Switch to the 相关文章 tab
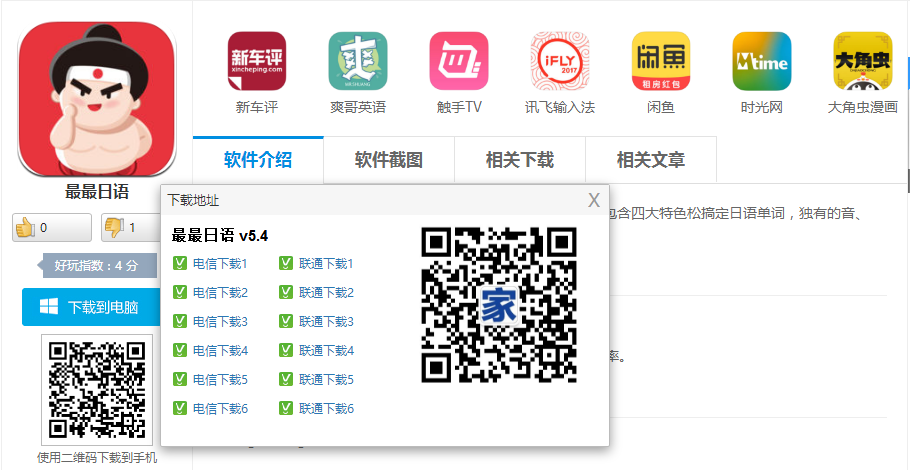The height and width of the screenshot is (470, 910). (651, 160)
